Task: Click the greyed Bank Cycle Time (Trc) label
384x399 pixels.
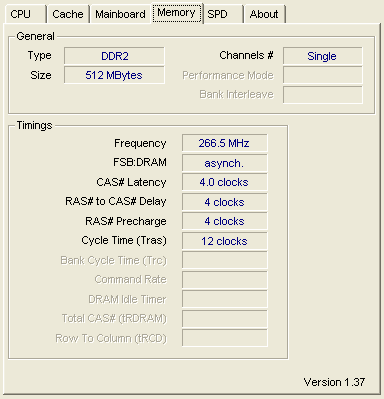Action: click(113, 260)
